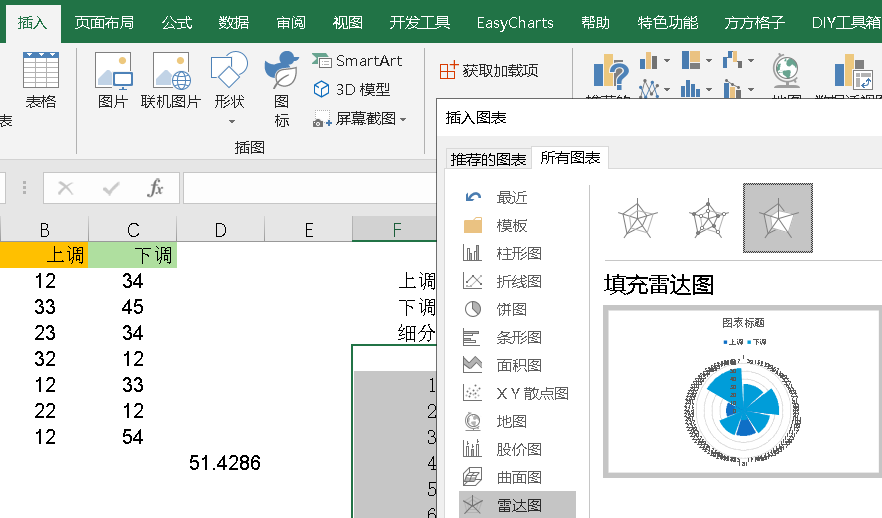Open the 方方格子 ribbon tab
The image size is (882, 518).
click(754, 22)
